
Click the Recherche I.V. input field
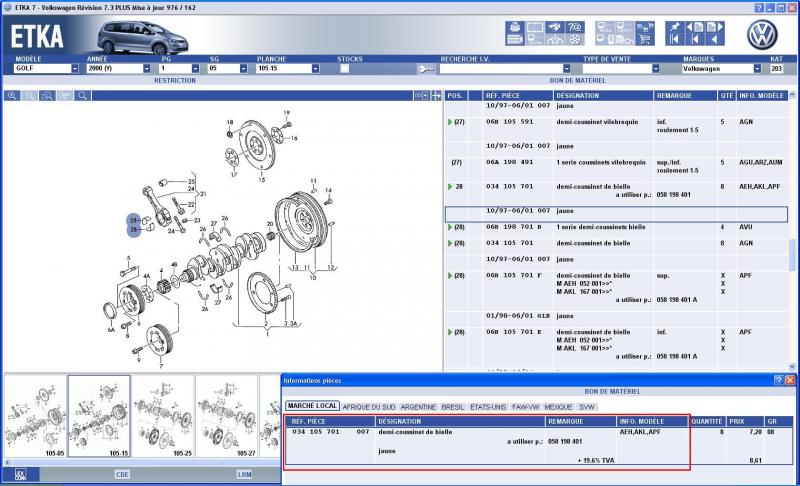tap(502, 68)
